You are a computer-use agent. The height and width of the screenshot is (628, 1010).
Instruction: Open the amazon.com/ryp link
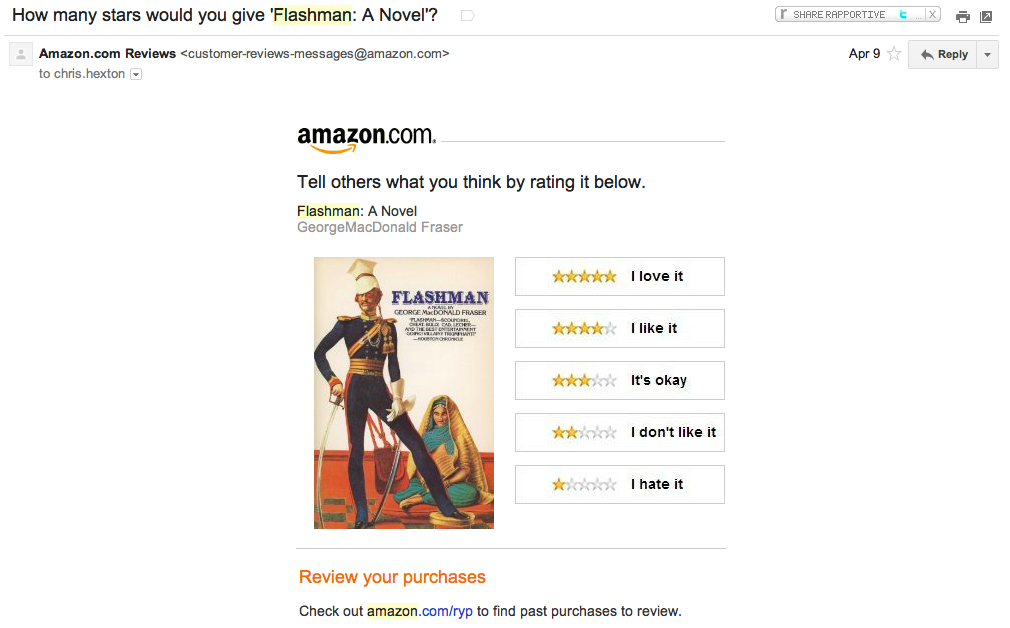(x=420, y=611)
